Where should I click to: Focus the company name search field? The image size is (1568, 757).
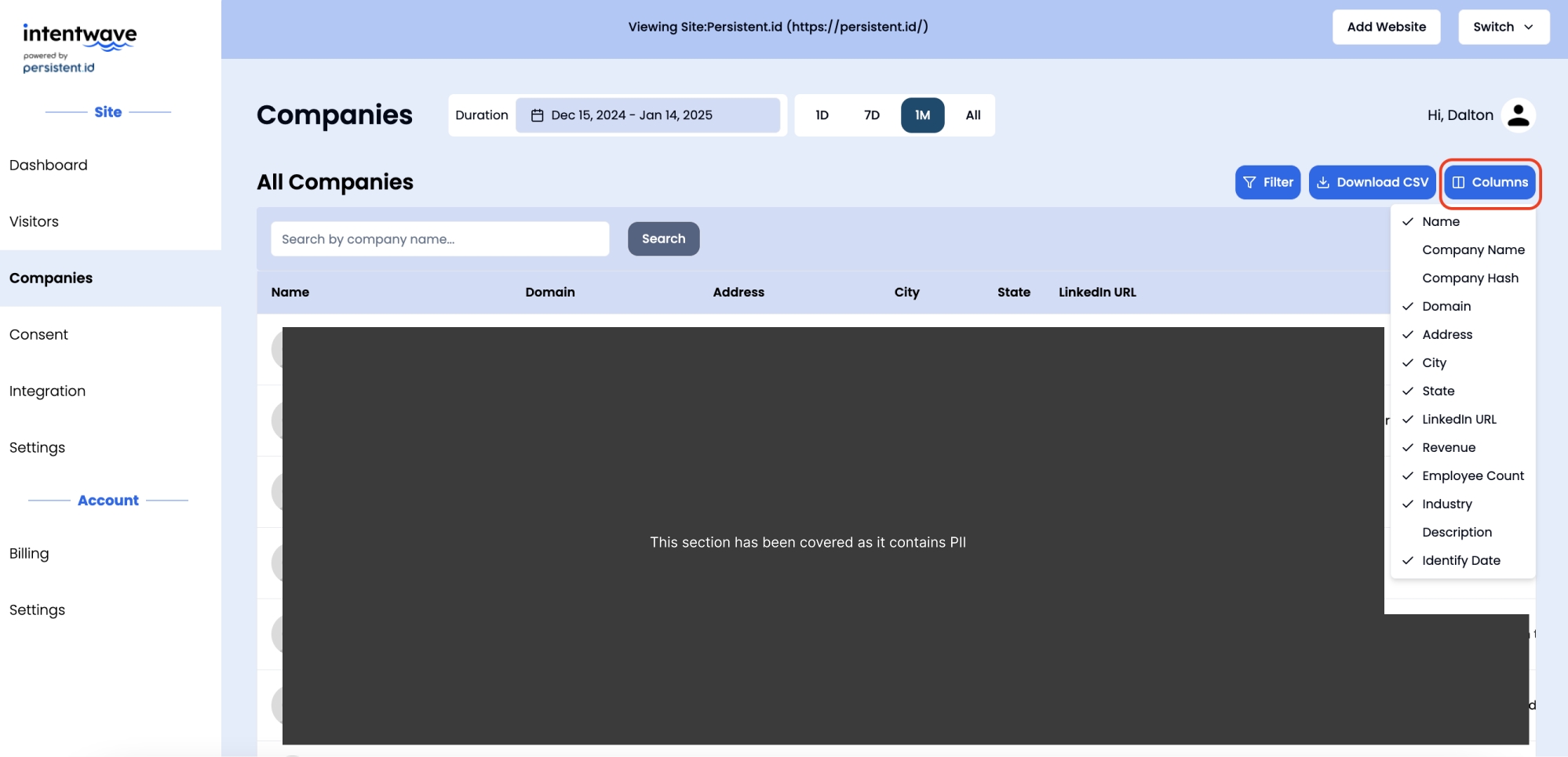[x=439, y=239]
